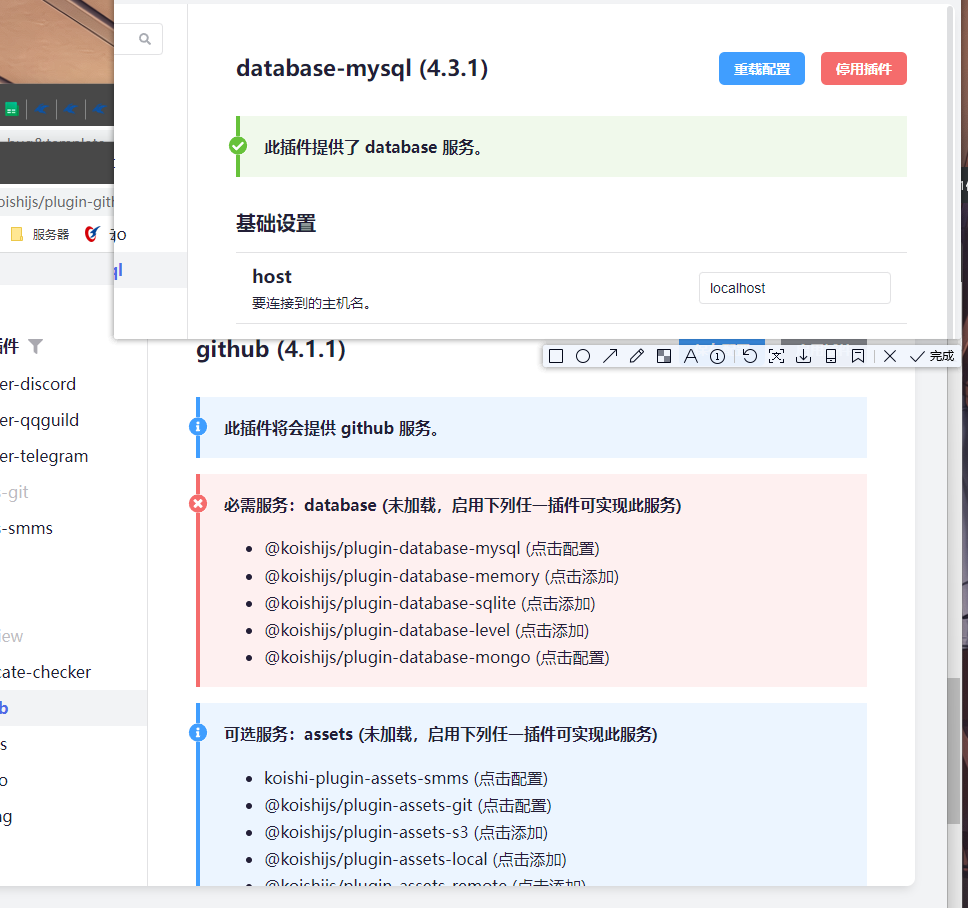
Task: Click the search magnifier icon
Action: point(145,39)
